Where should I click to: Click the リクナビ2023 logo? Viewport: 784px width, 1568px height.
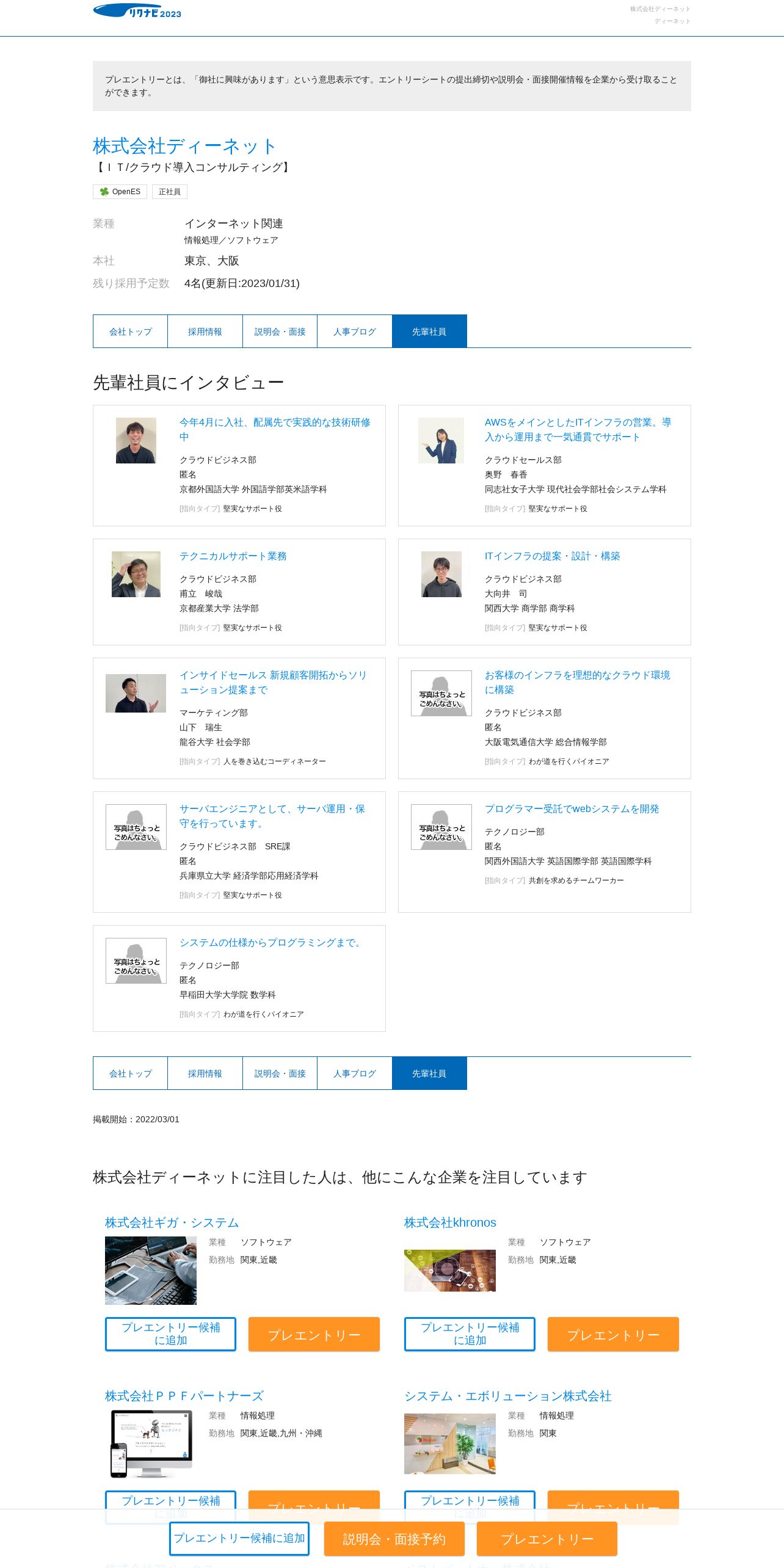[x=137, y=11]
